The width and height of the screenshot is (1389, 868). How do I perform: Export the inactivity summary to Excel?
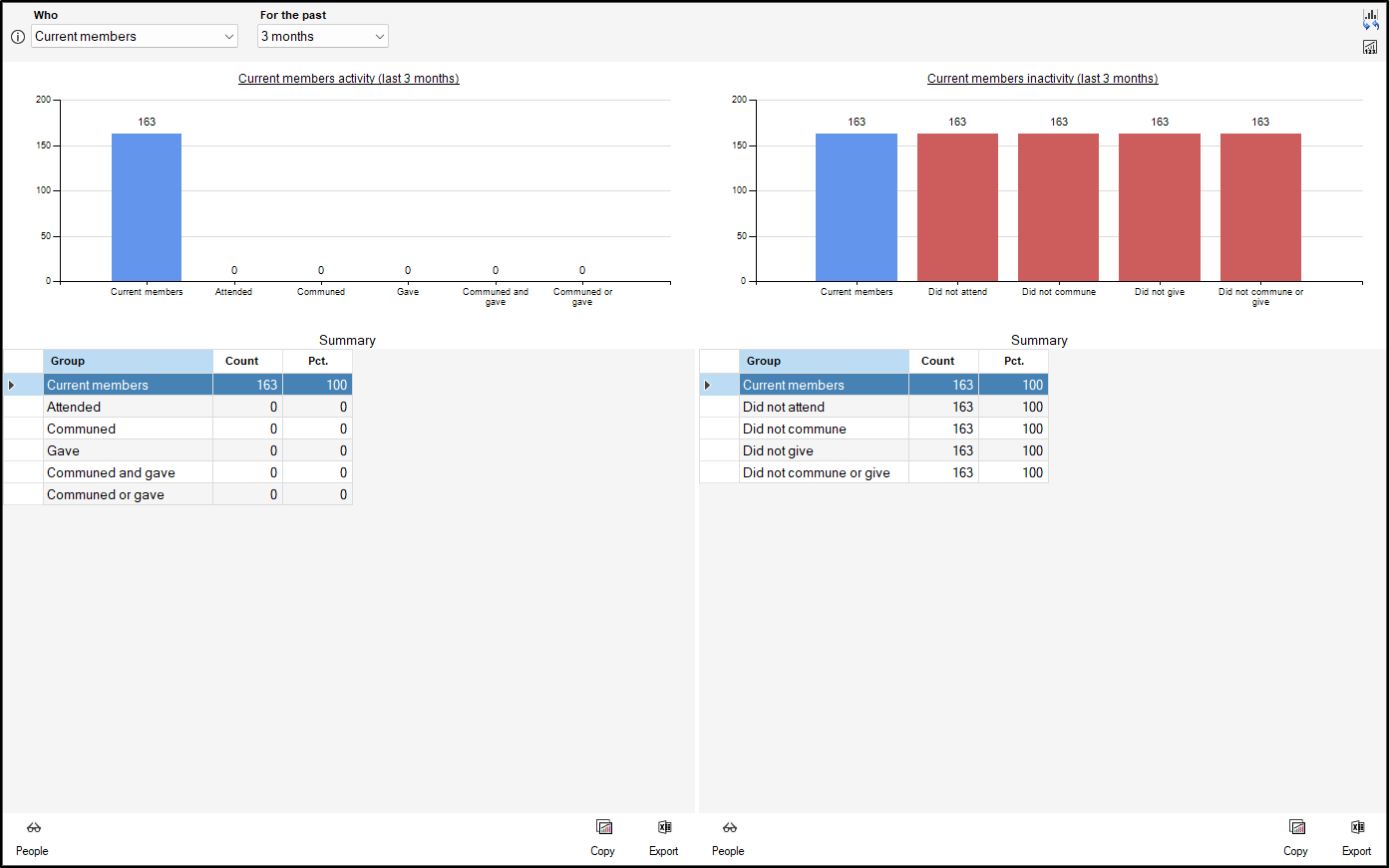(1356, 837)
